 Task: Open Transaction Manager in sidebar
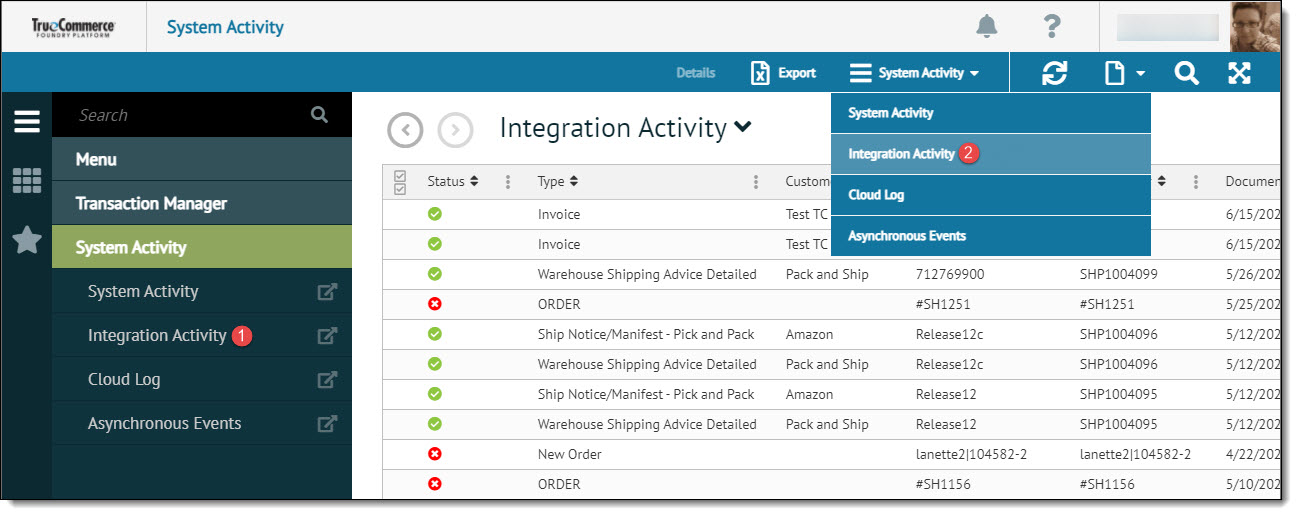pos(151,203)
